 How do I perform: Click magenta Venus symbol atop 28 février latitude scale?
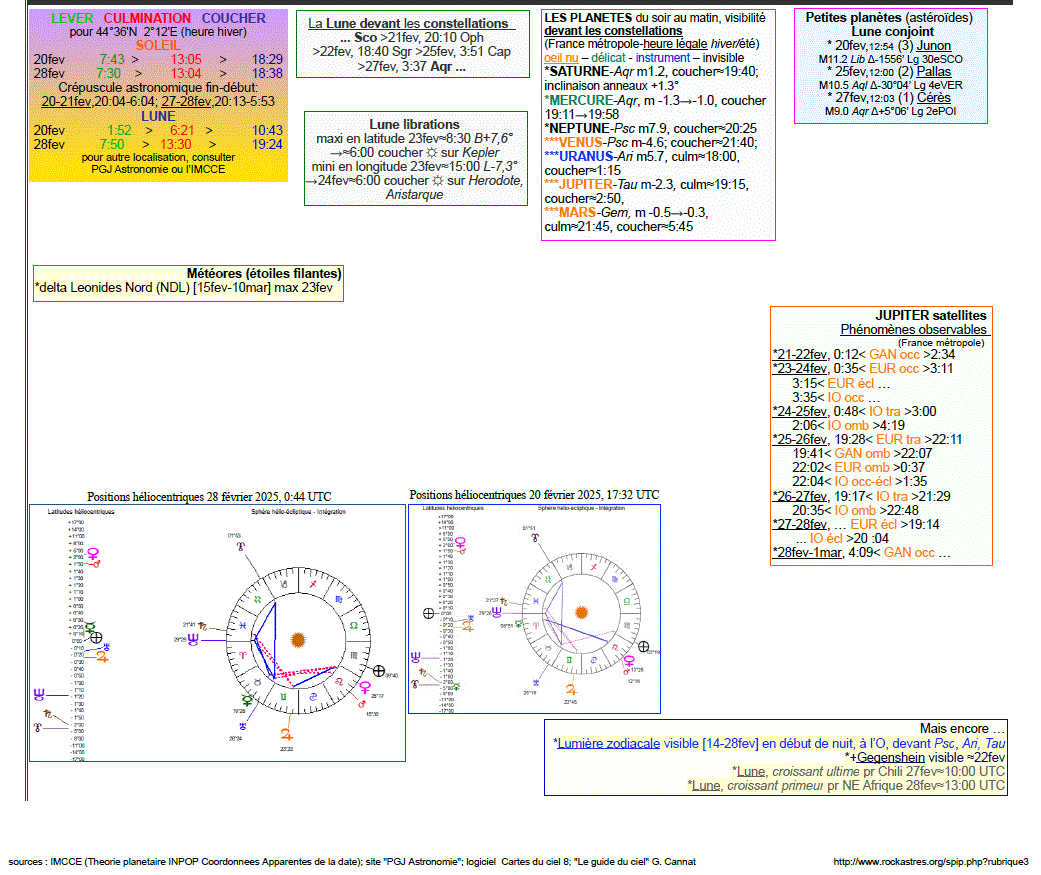click(93, 552)
